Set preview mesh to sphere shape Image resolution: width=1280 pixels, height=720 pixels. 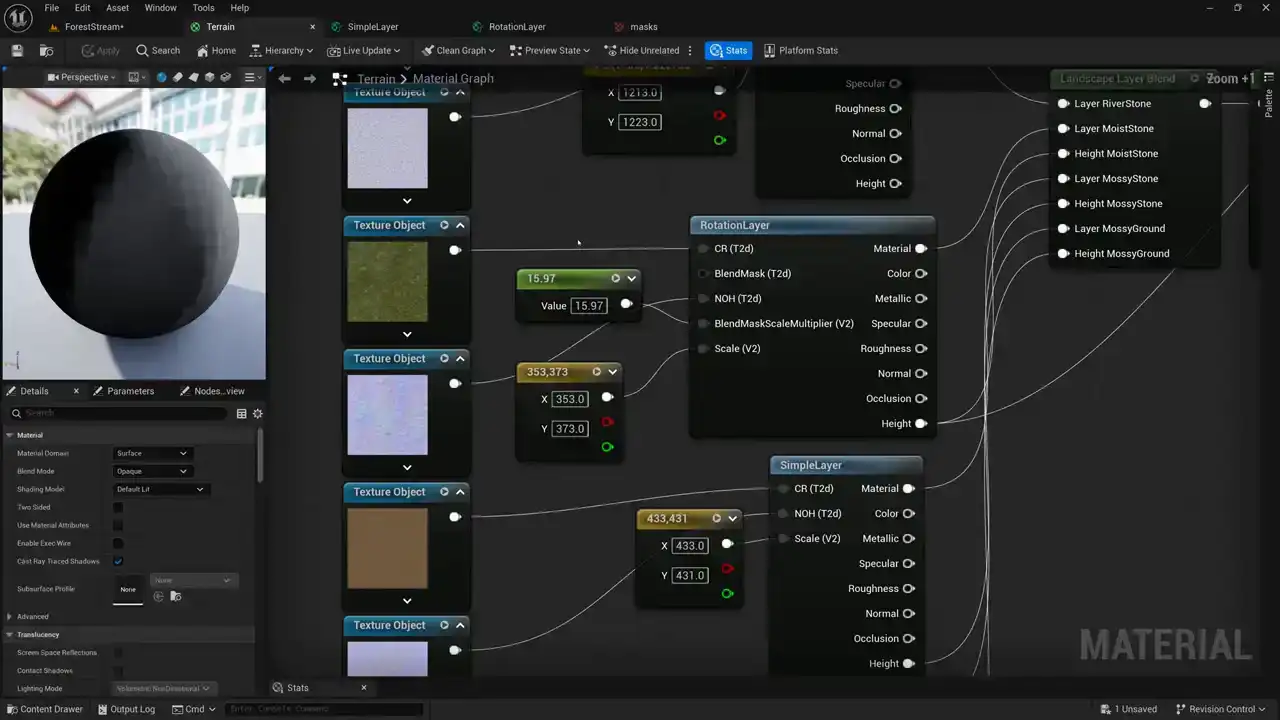pos(161,77)
